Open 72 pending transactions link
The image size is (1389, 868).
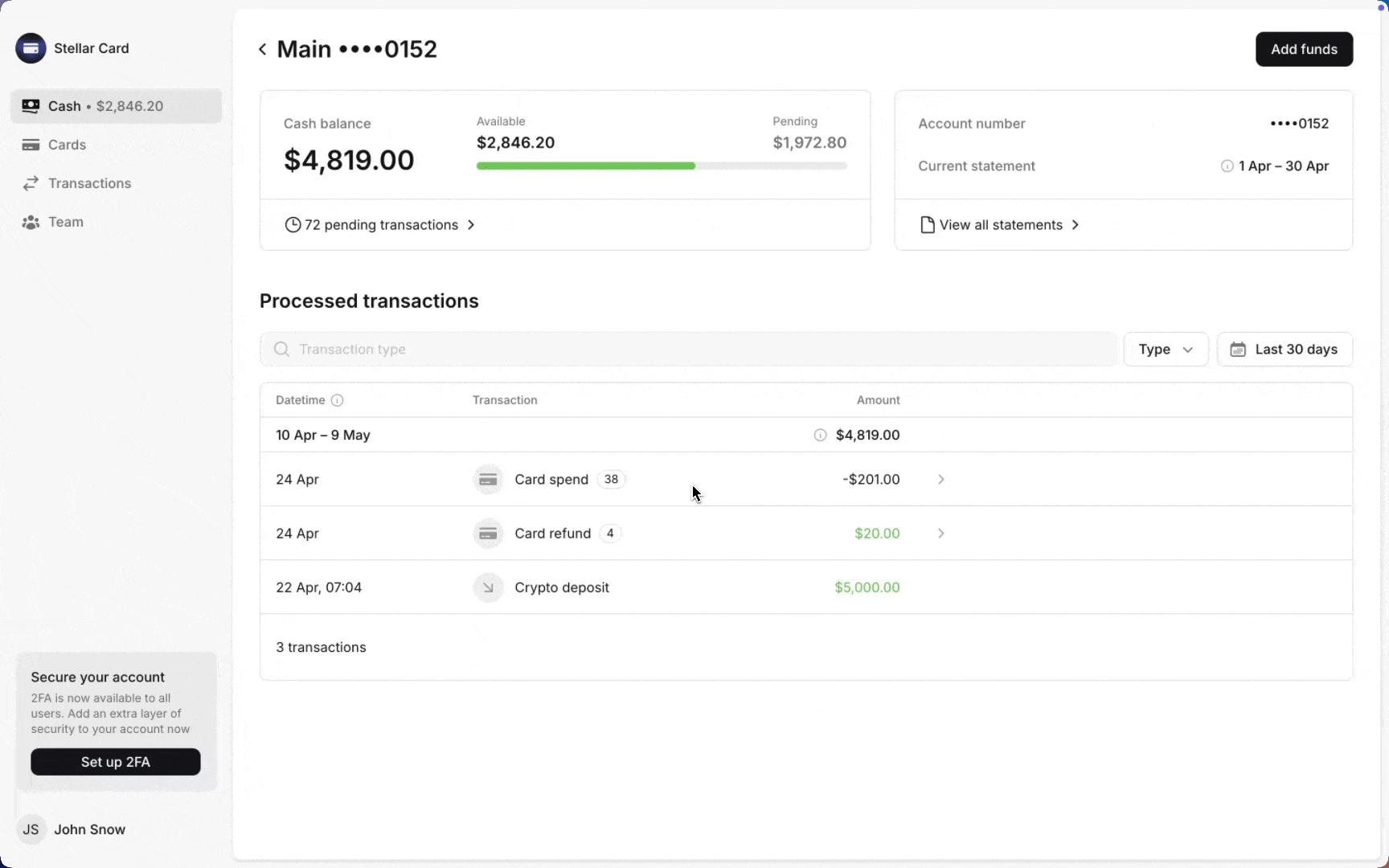(381, 225)
